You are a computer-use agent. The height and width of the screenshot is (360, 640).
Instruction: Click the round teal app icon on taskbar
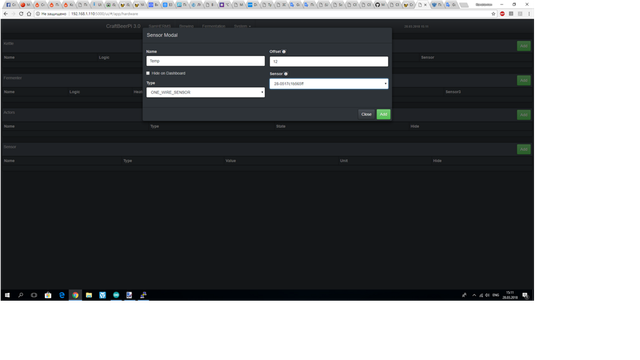click(x=116, y=295)
